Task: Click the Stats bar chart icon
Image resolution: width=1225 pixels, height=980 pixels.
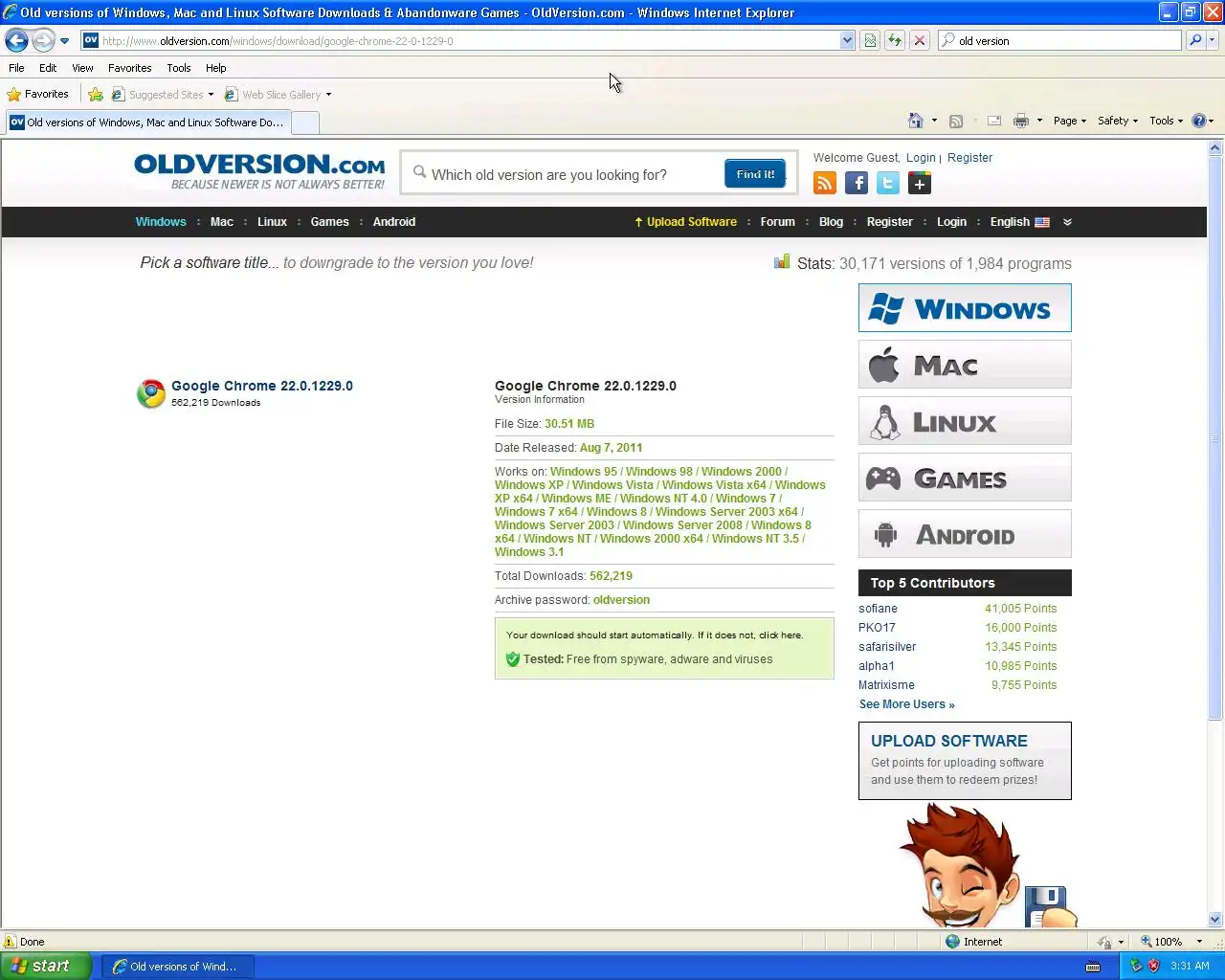Action: [783, 261]
